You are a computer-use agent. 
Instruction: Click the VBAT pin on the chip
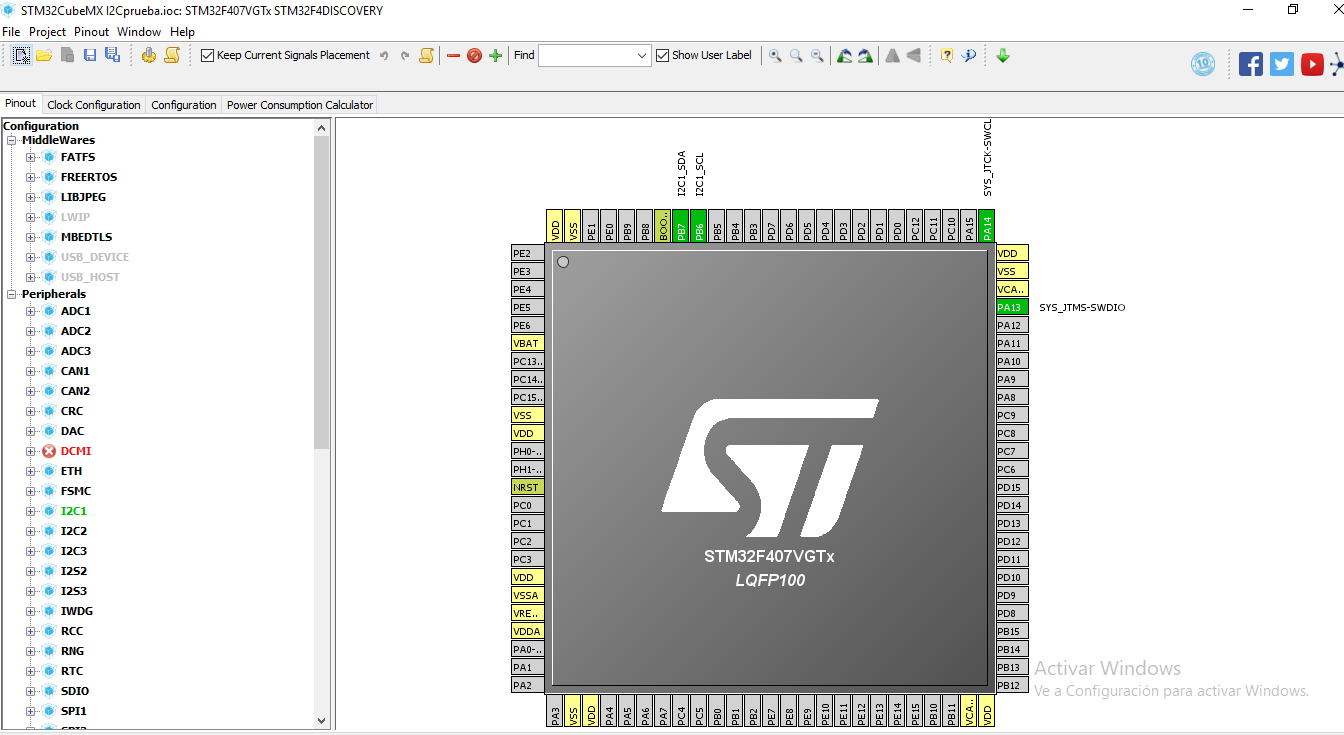(527, 343)
